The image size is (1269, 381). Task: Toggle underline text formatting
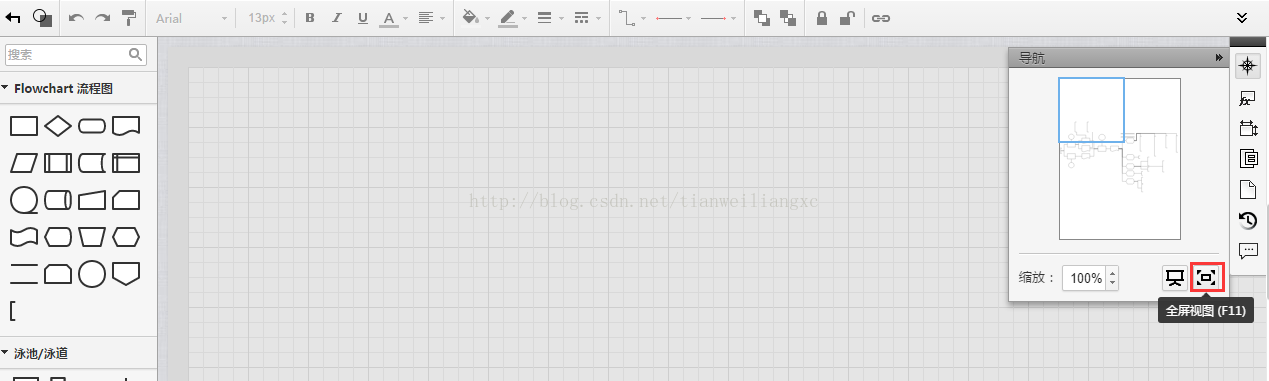(x=362, y=18)
